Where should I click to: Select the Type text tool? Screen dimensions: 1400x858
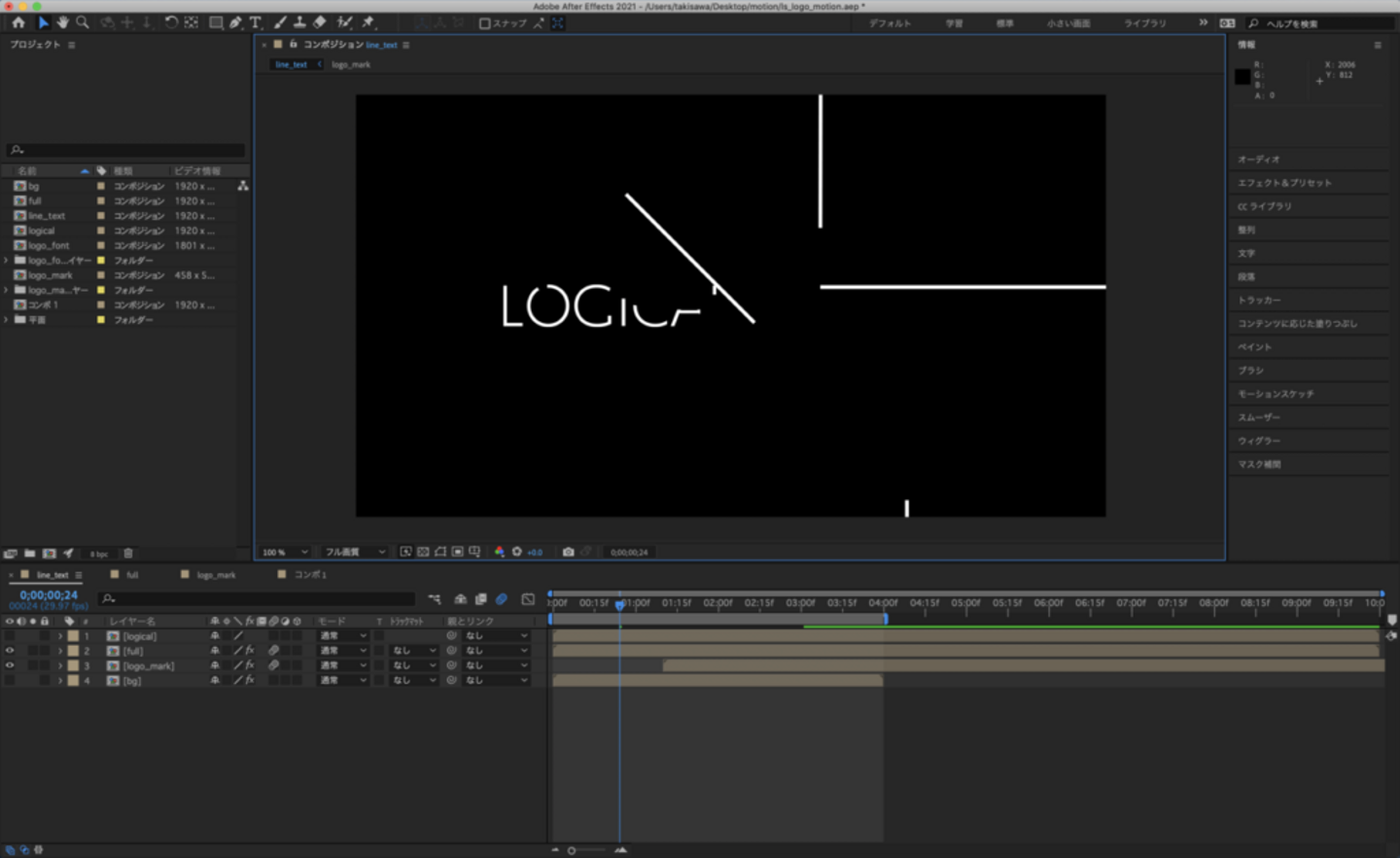click(256, 22)
